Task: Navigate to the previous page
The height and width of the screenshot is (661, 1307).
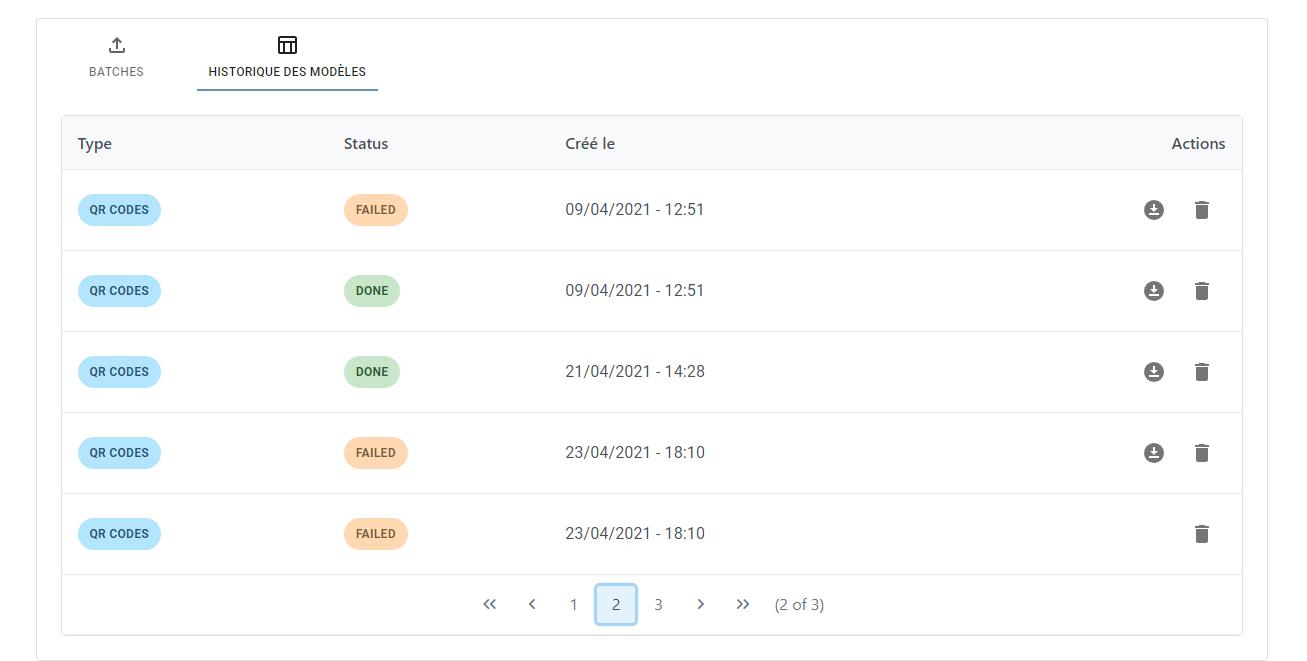Action: click(531, 604)
